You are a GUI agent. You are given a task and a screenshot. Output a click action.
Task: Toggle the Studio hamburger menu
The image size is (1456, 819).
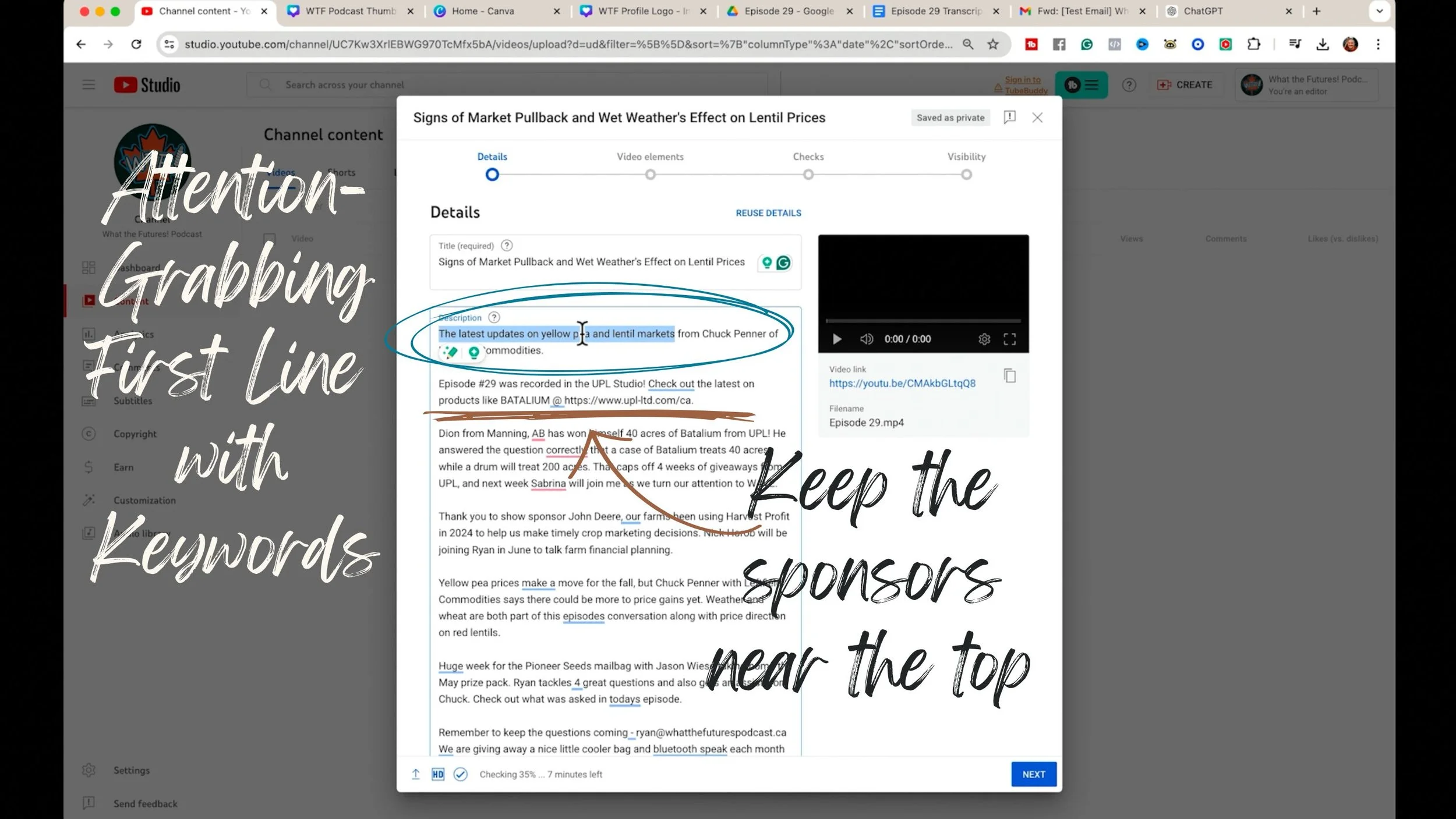[x=89, y=85]
